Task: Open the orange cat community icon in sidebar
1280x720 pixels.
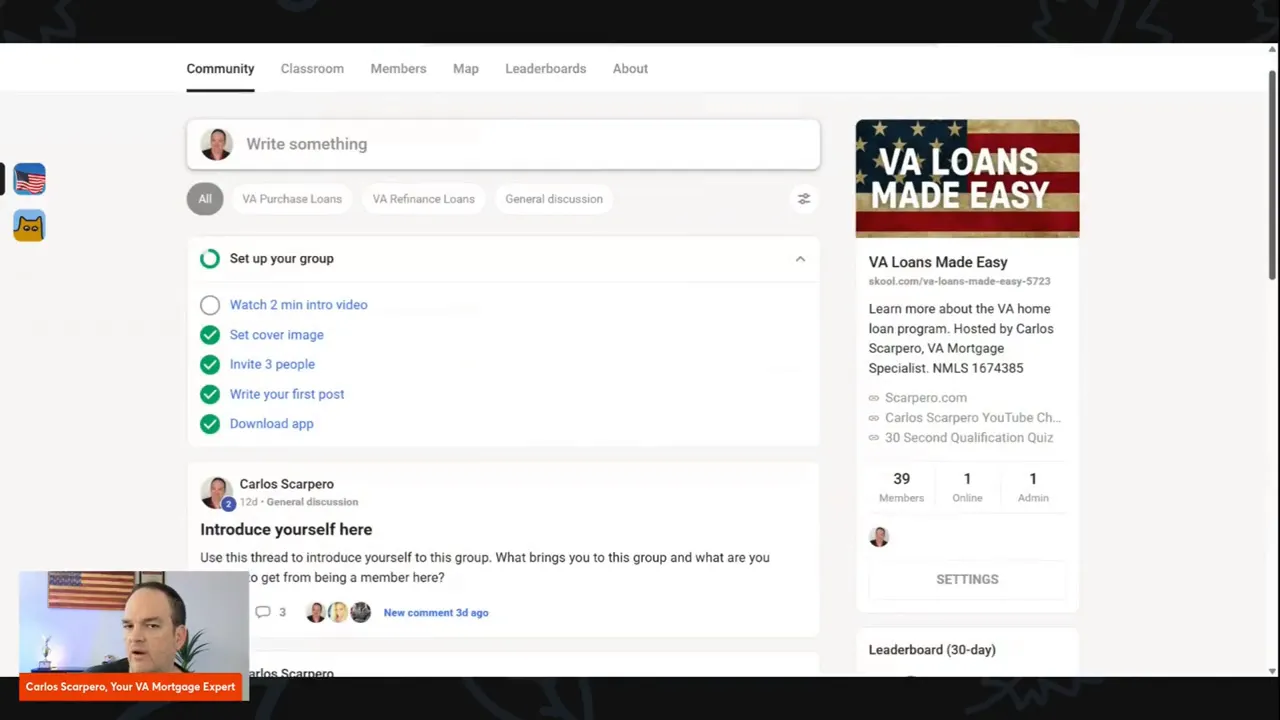Action: point(28,225)
